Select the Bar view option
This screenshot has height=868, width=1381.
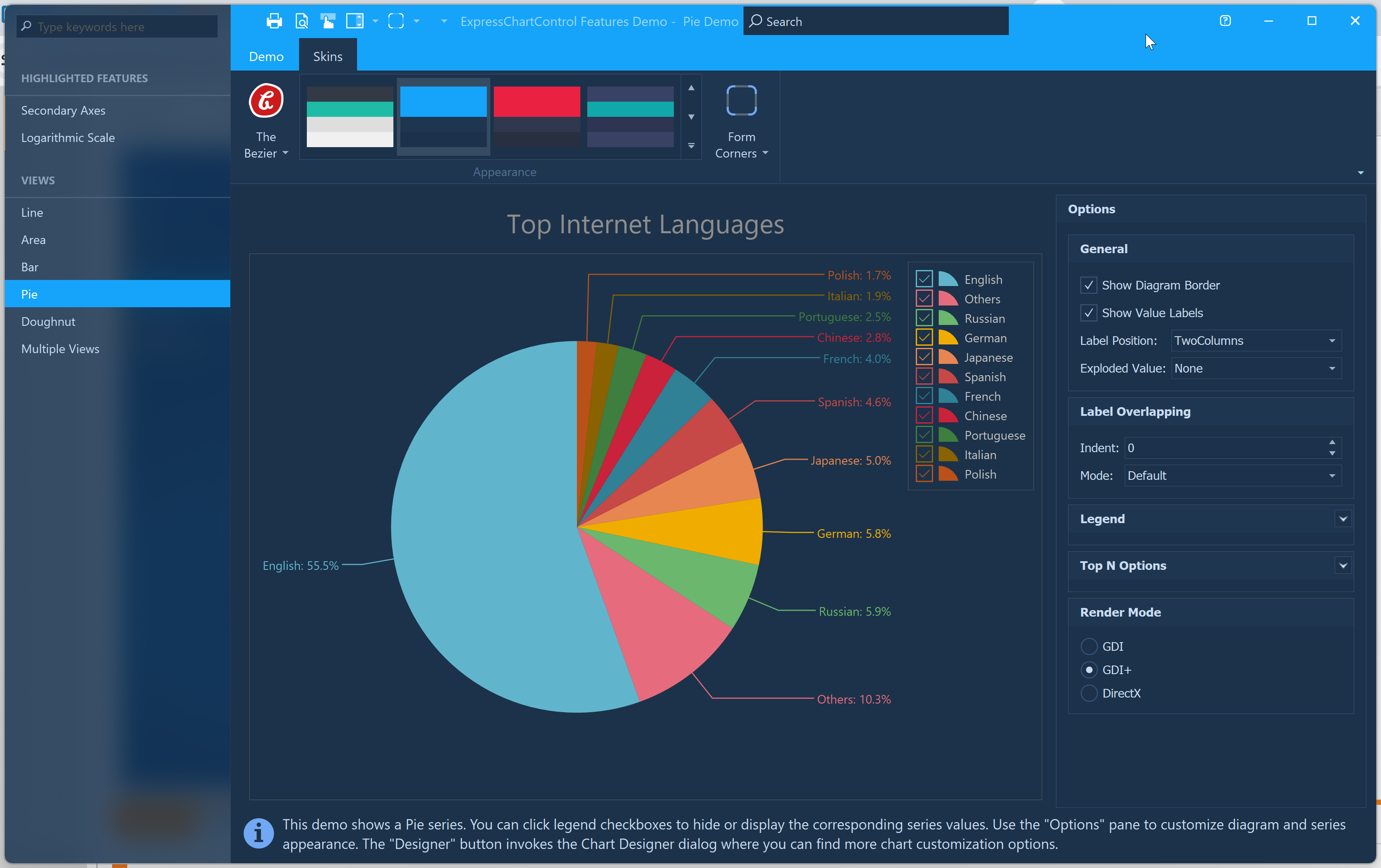pyautogui.click(x=30, y=267)
